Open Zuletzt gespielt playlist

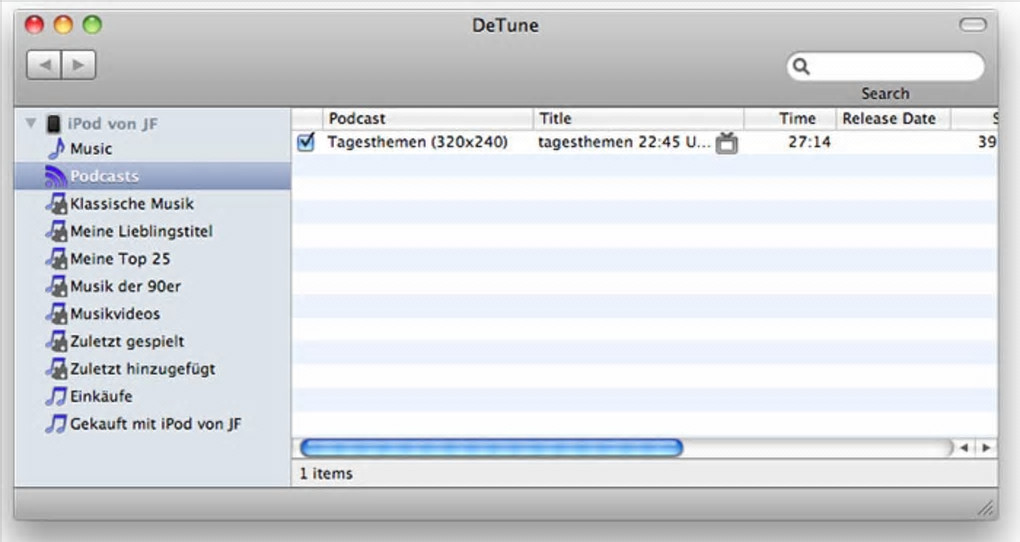pyautogui.click(x=128, y=342)
